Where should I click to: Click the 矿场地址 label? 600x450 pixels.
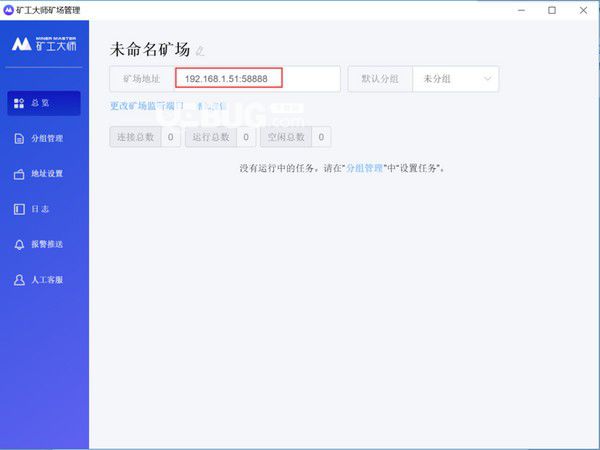[142, 79]
